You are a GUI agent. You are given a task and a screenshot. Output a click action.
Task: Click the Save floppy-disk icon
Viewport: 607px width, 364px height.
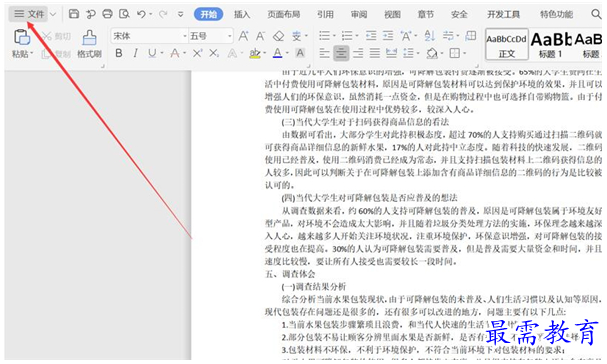click(74, 14)
